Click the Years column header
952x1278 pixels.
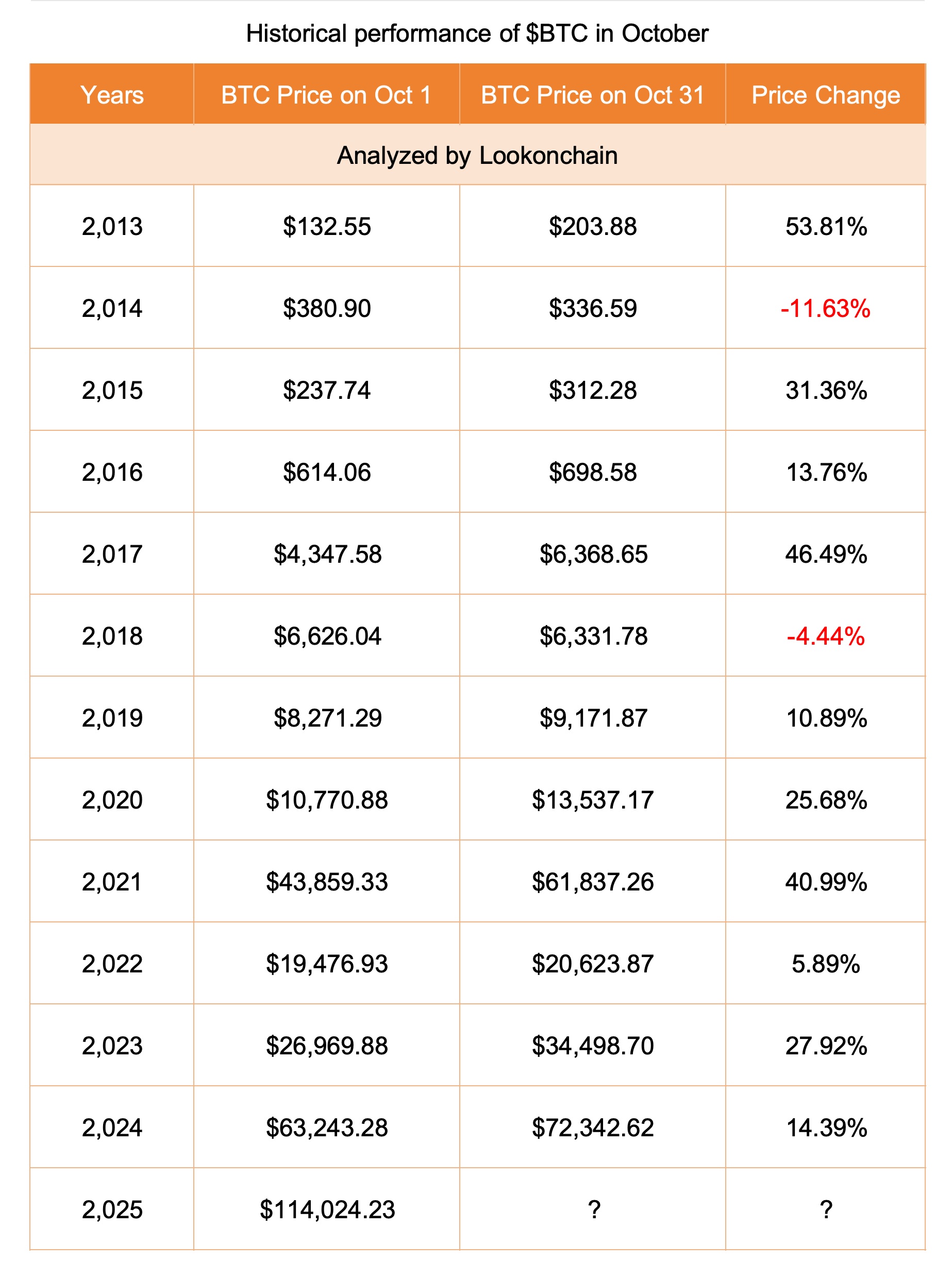[x=112, y=95]
